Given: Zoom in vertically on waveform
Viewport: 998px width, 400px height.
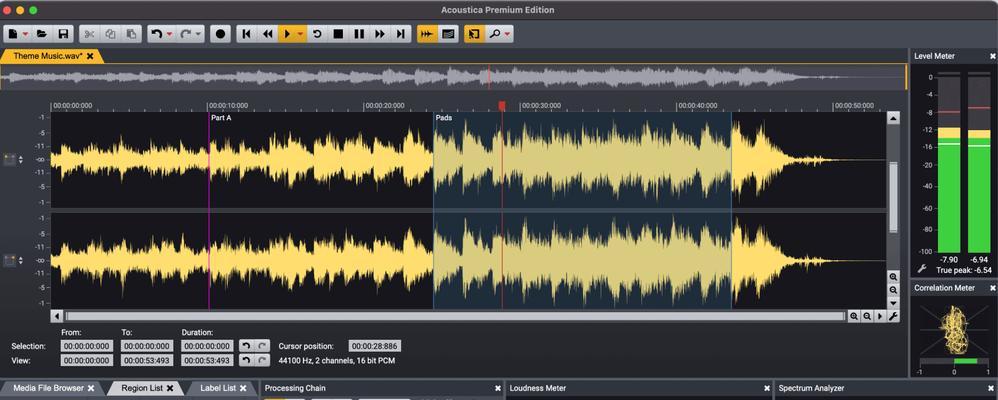Looking at the screenshot, I should (x=893, y=277).
